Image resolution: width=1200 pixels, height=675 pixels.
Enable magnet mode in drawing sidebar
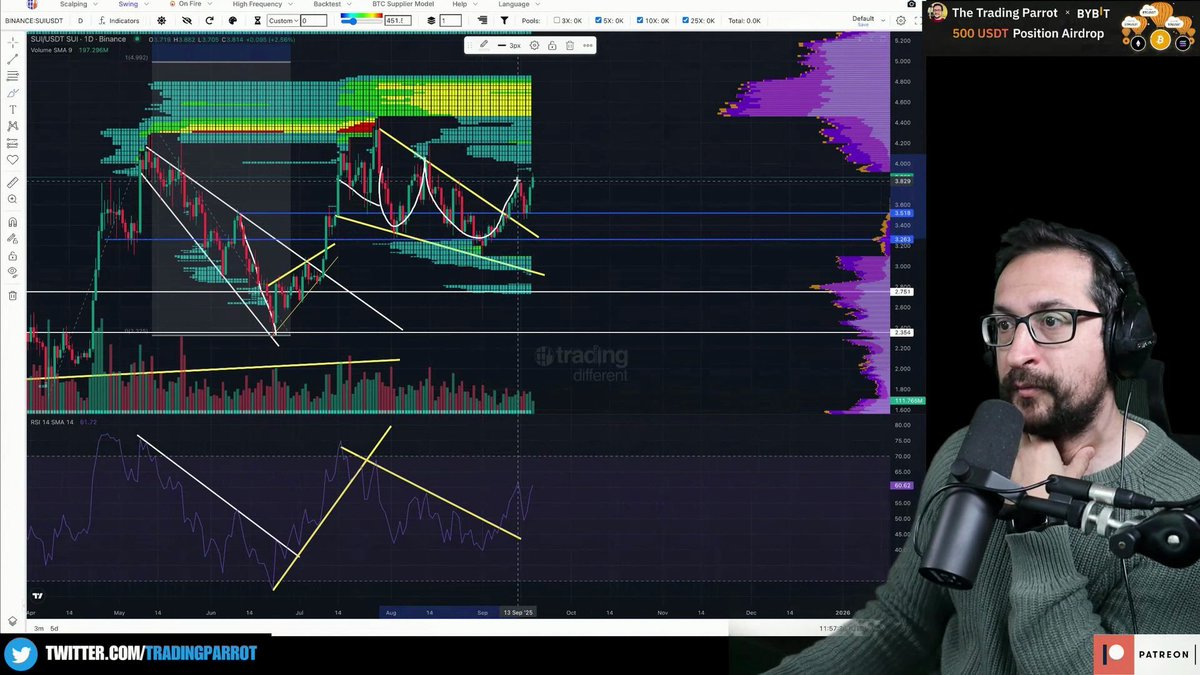[x=12, y=222]
